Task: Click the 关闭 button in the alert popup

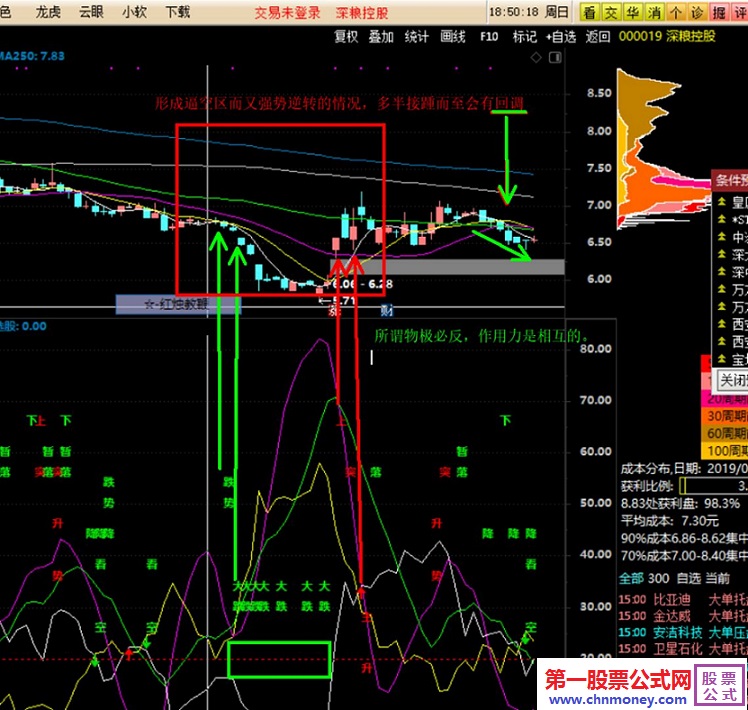Action: coord(733,380)
